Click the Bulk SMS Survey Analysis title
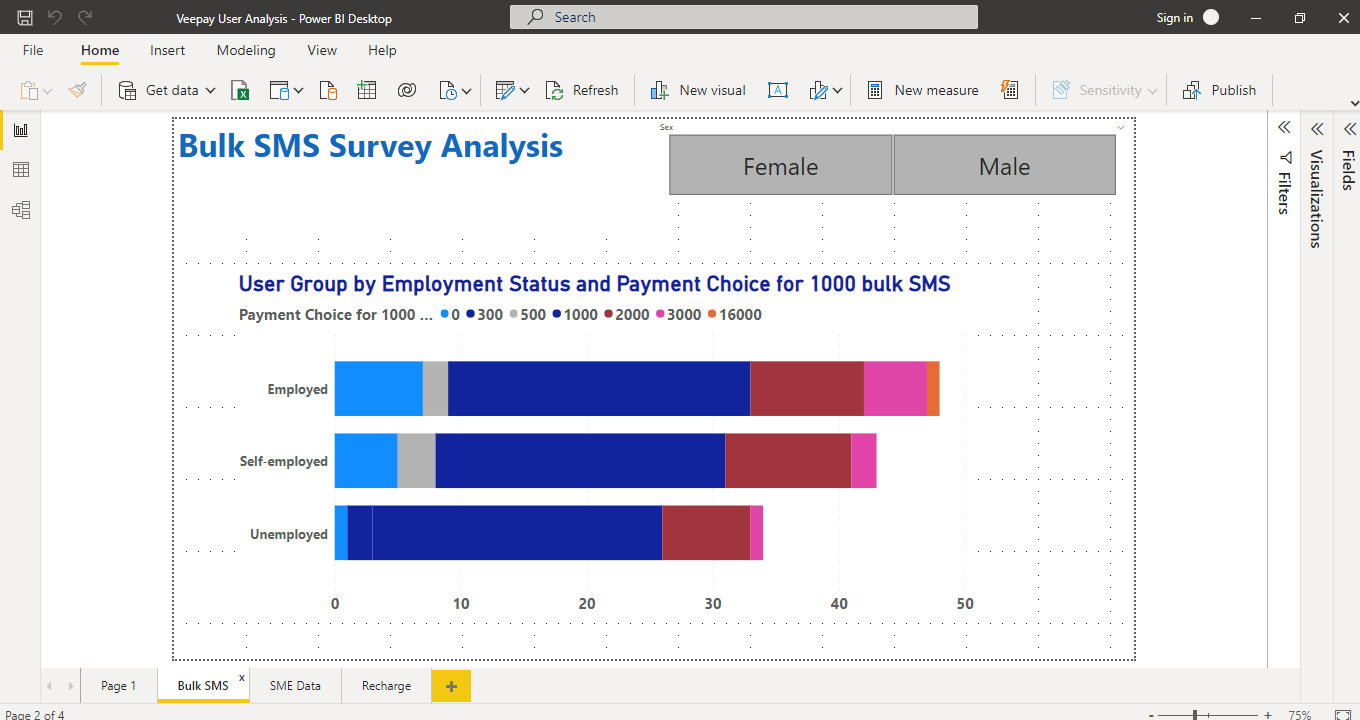 tap(371, 146)
